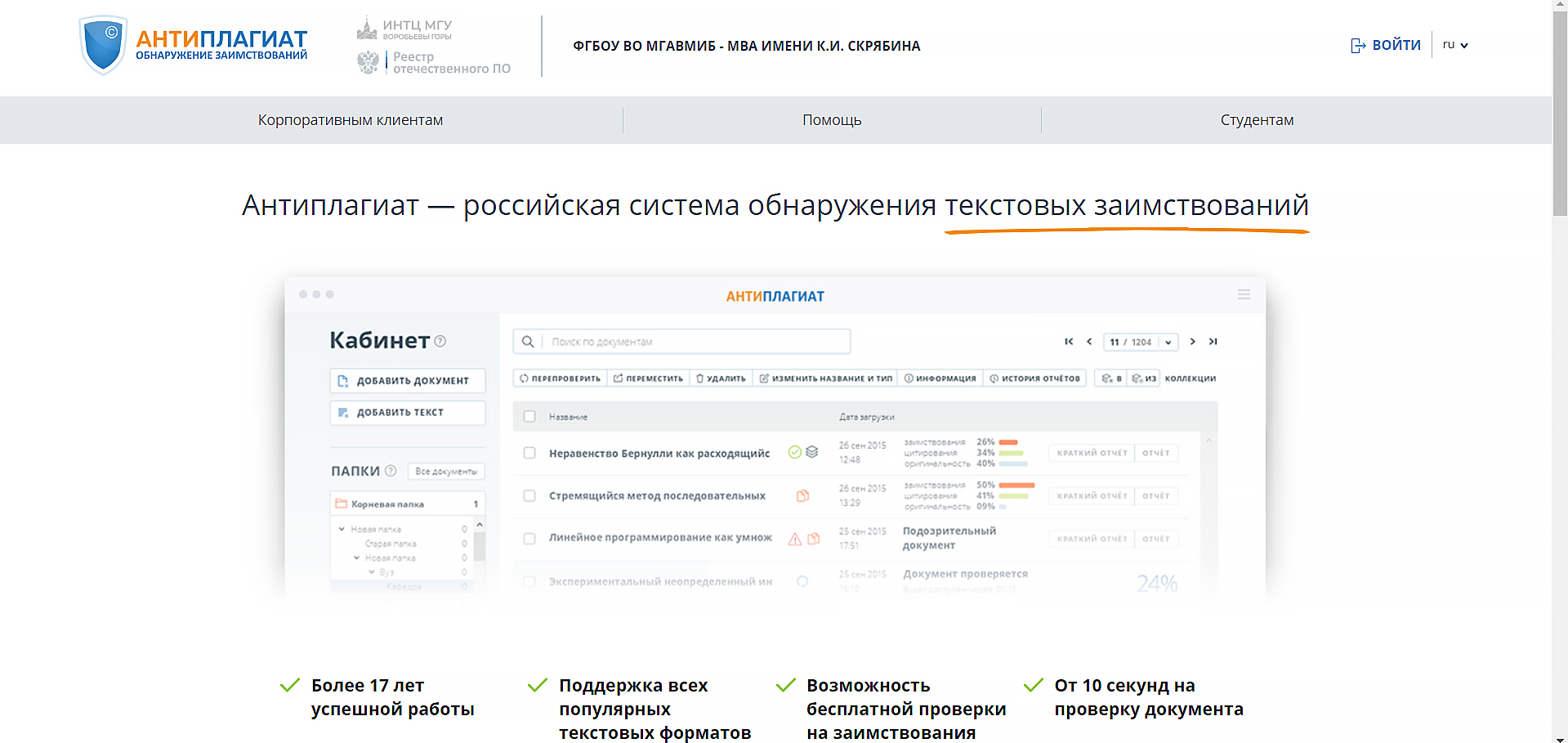
Task: Click the Название column header
Action: point(568,417)
